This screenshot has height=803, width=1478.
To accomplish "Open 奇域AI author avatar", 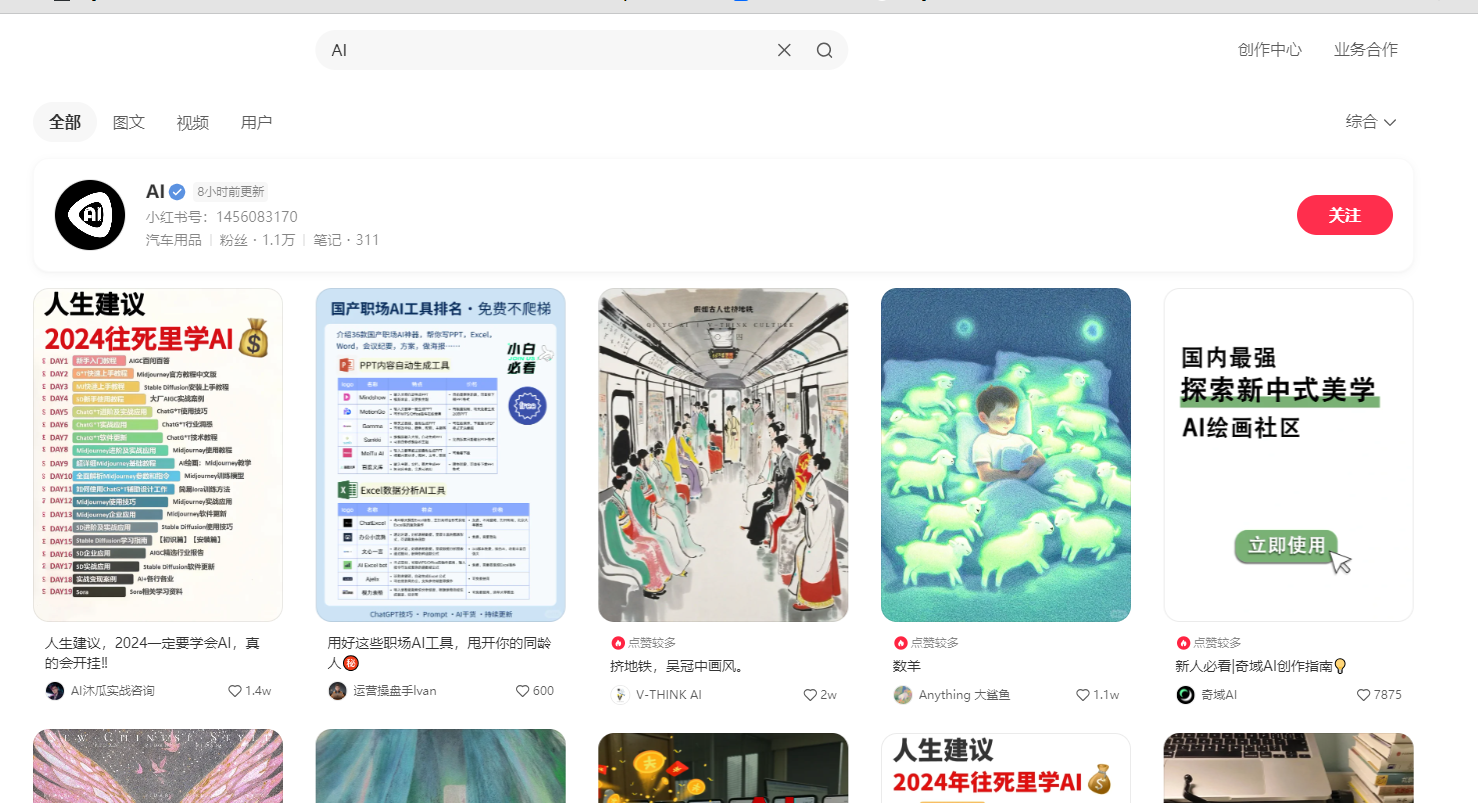I will [1186, 694].
